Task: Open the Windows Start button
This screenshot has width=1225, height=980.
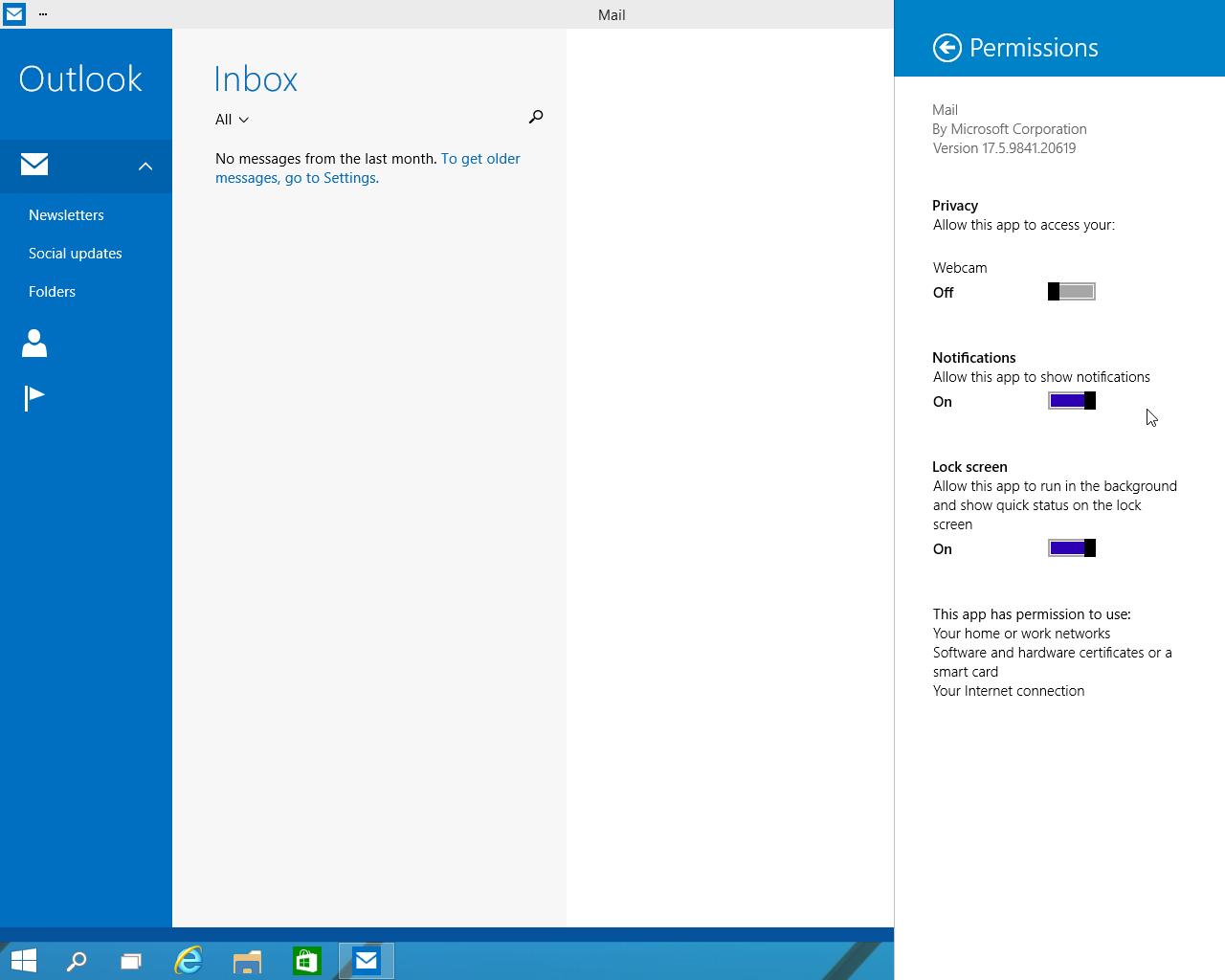Action: [24, 961]
